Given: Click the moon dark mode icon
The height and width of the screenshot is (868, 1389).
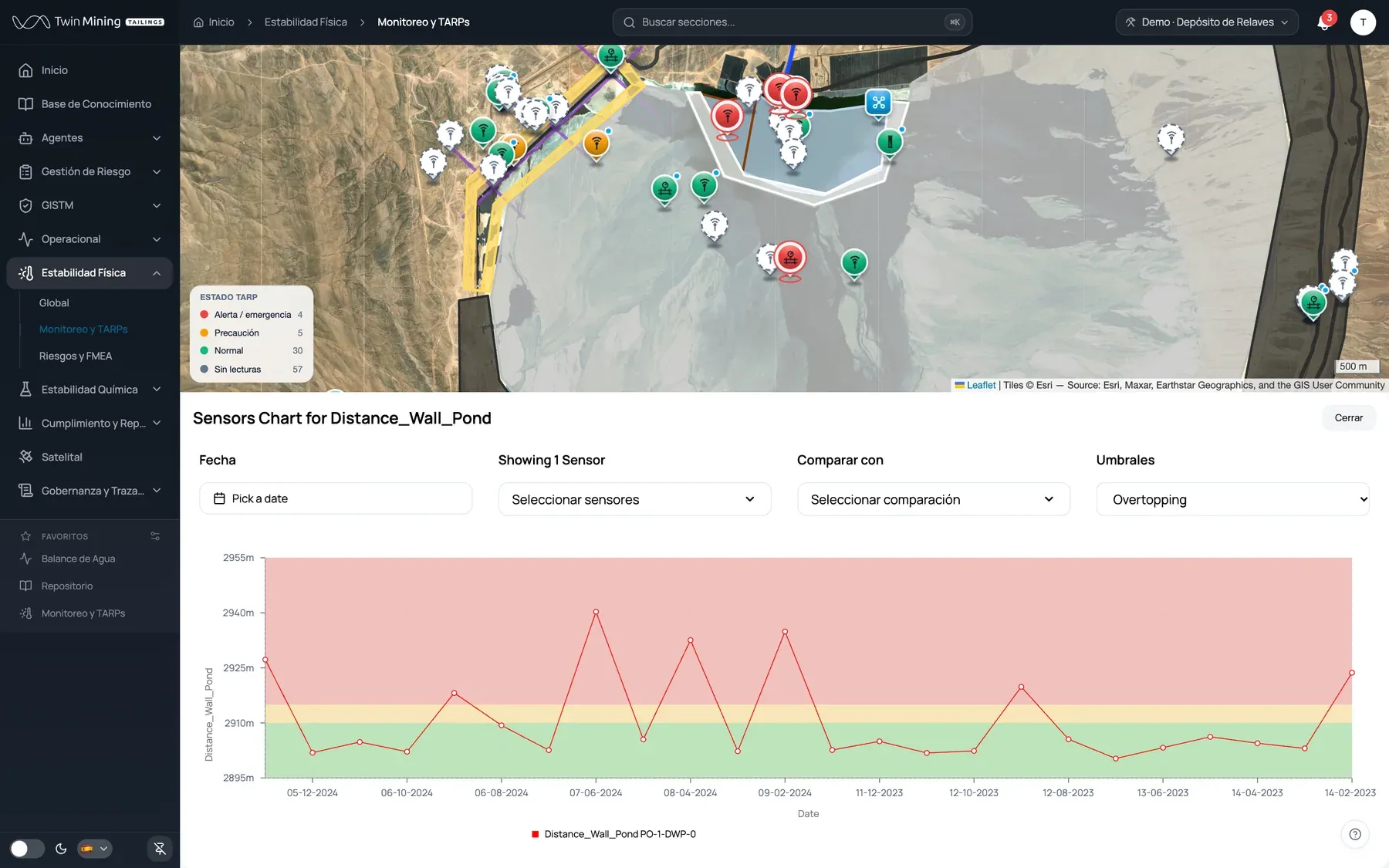Looking at the screenshot, I should pos(61,849).
